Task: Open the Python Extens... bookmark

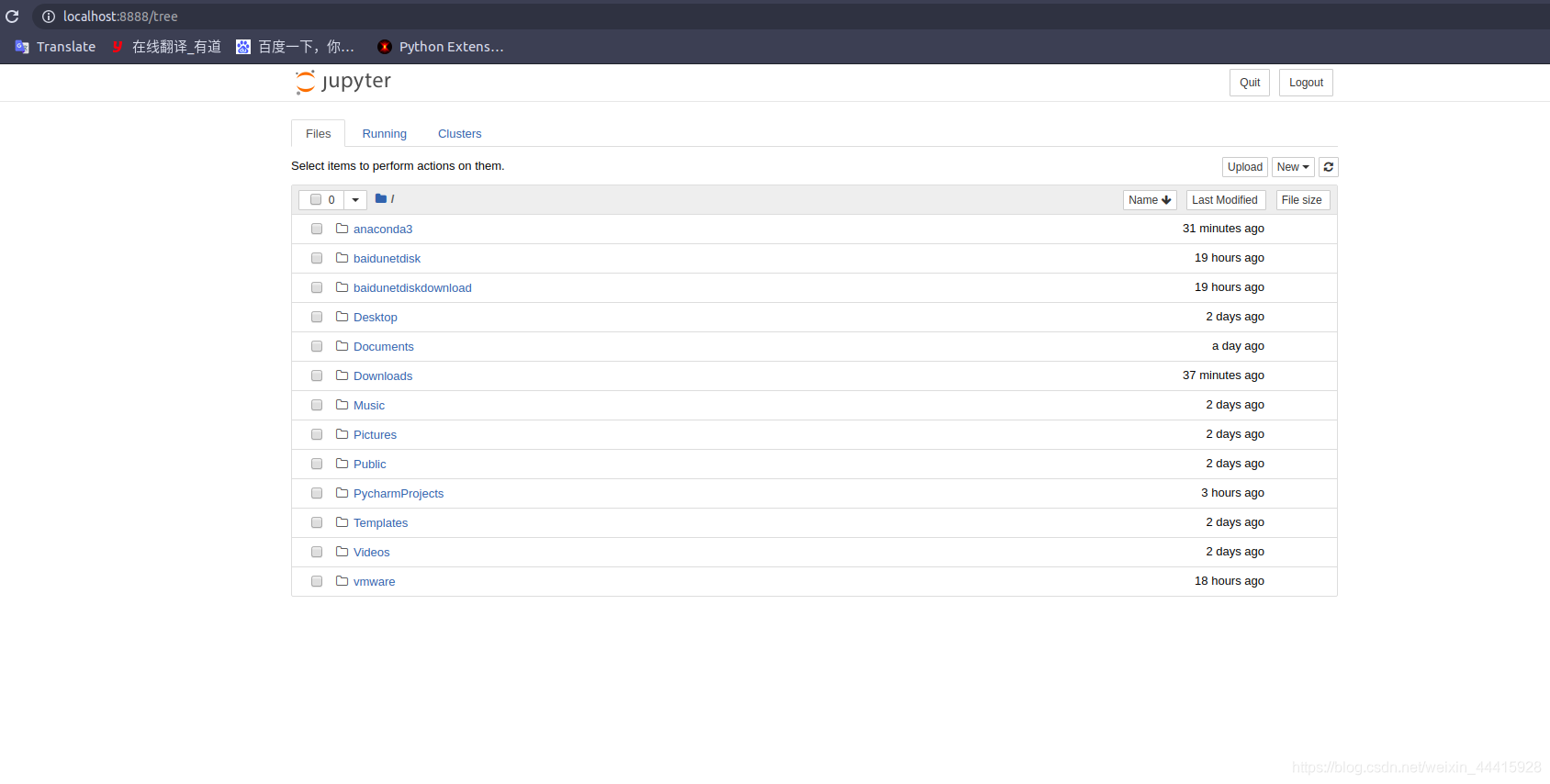Action: 441,47
